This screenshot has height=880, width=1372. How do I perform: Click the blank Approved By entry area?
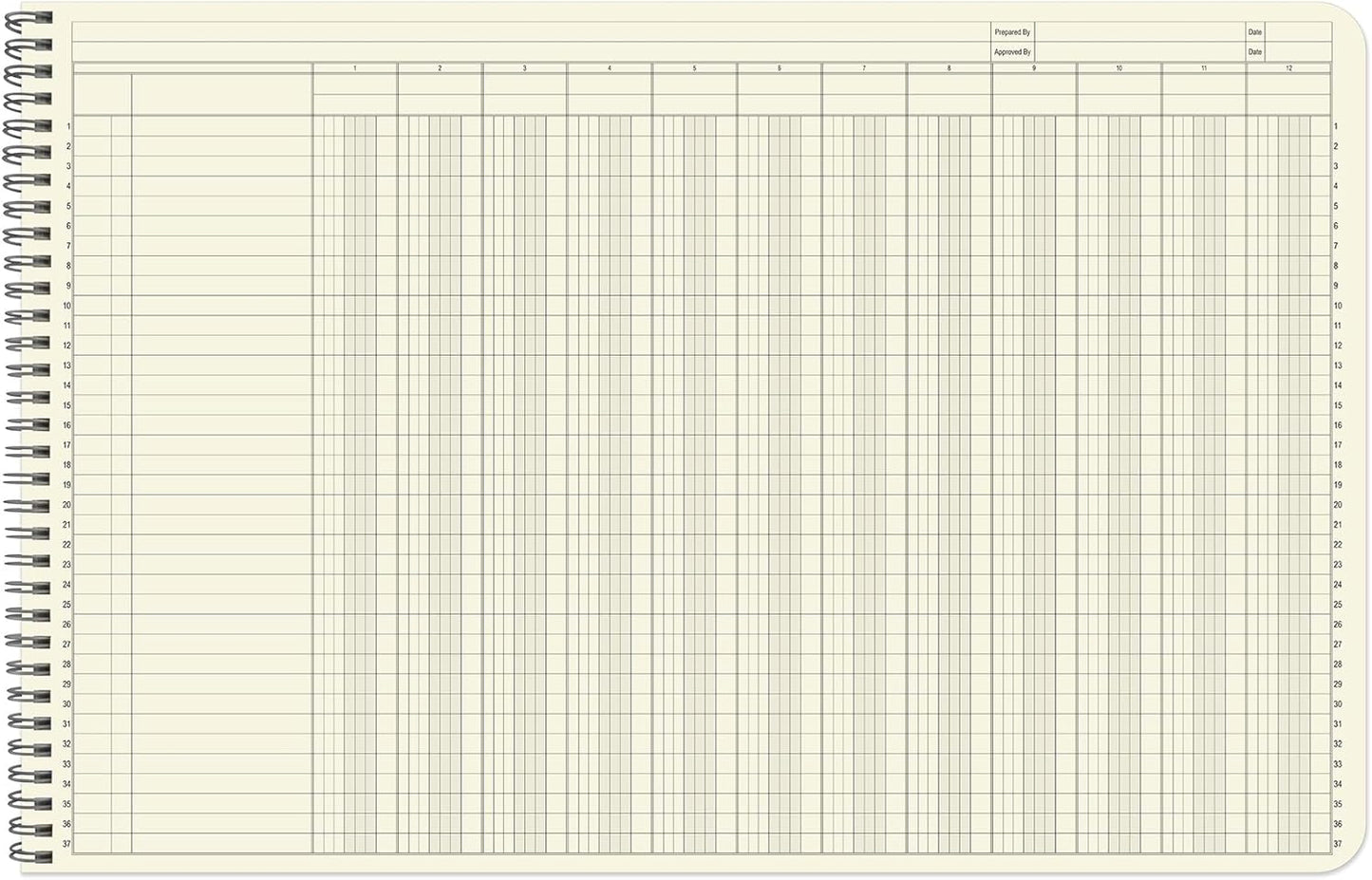(1139, 53)
